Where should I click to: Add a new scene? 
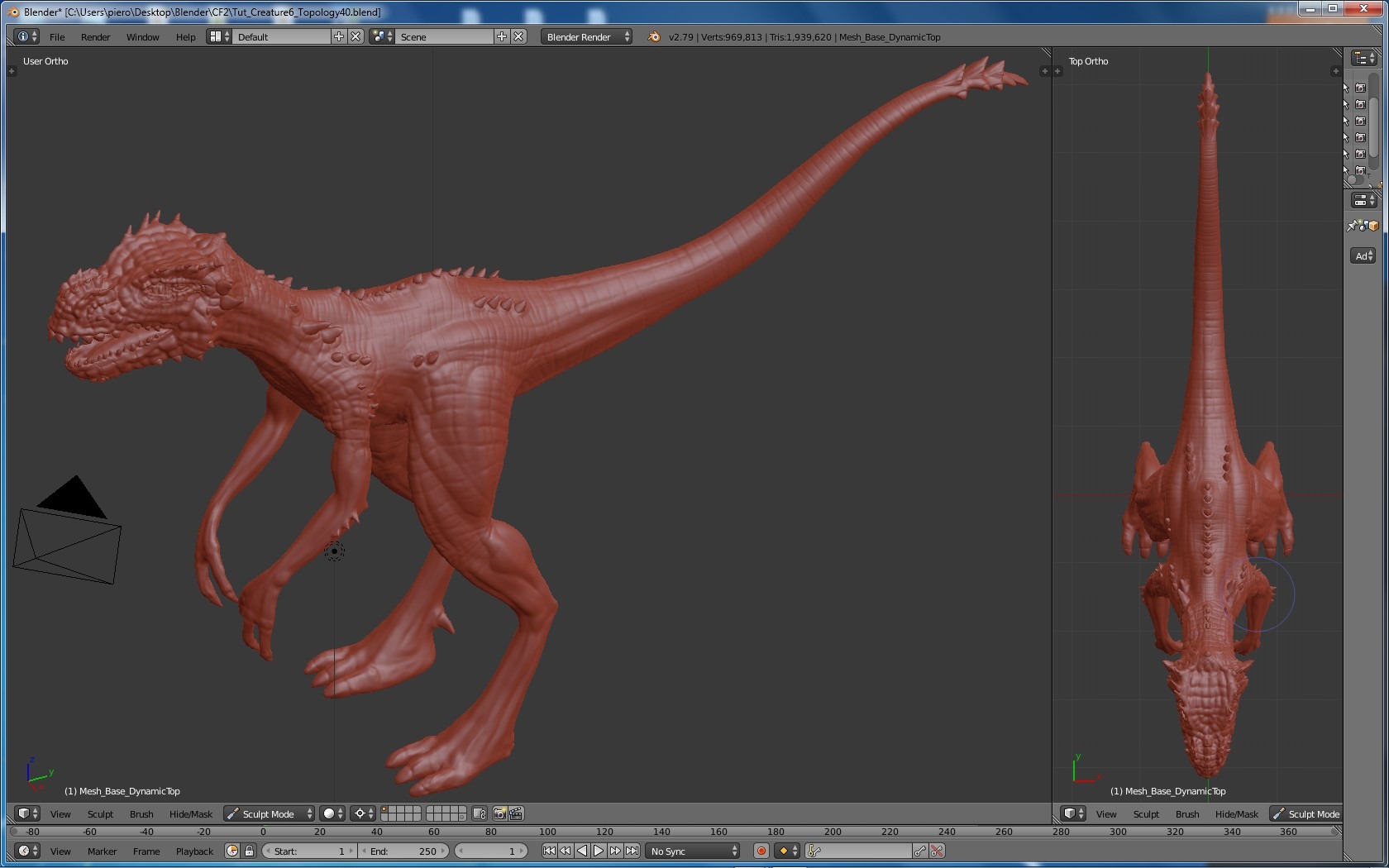coord(502,36)
